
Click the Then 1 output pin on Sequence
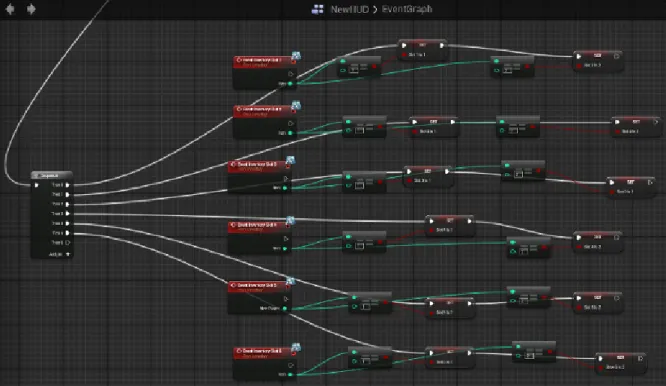(x=67, y=194)
